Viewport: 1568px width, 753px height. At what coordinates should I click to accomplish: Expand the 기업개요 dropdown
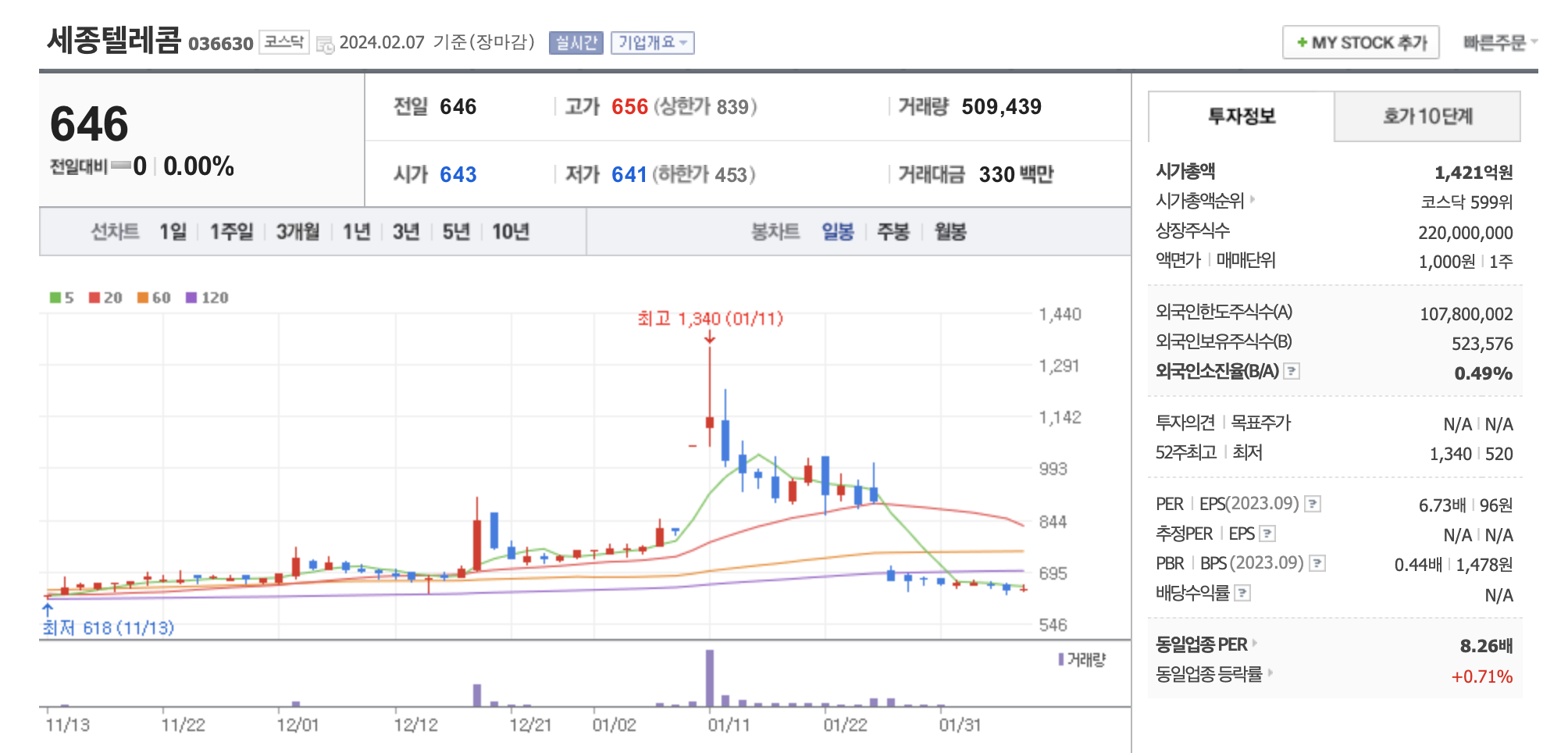coord(653,42)
